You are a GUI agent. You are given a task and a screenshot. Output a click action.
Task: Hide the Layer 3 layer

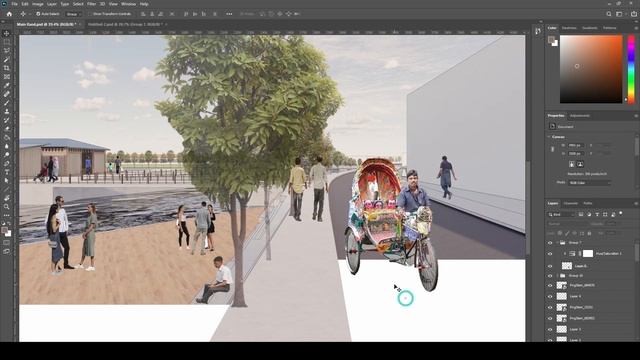tap(550, 329)
